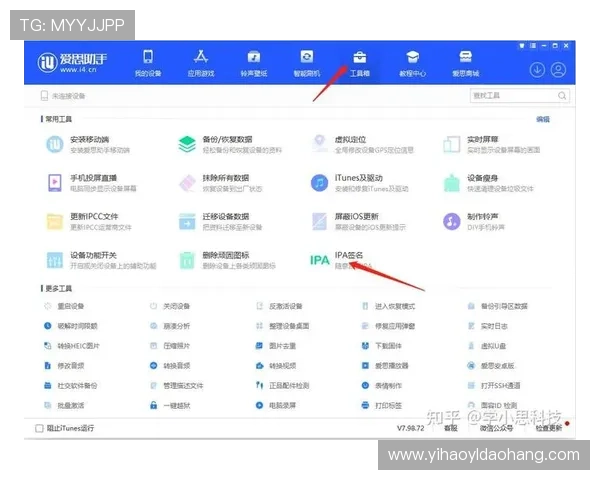Open 正品配件检测 tool
The width and height of the screenshot is (600, 480).
(x=283, y=386)
